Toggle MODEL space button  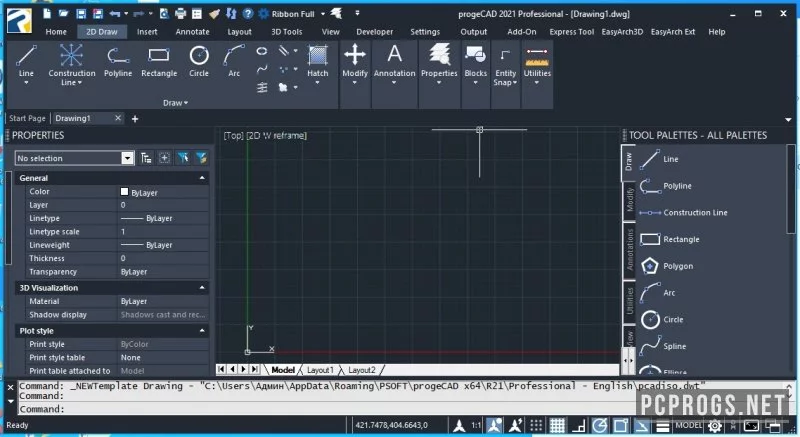click(x=688, y=425)
